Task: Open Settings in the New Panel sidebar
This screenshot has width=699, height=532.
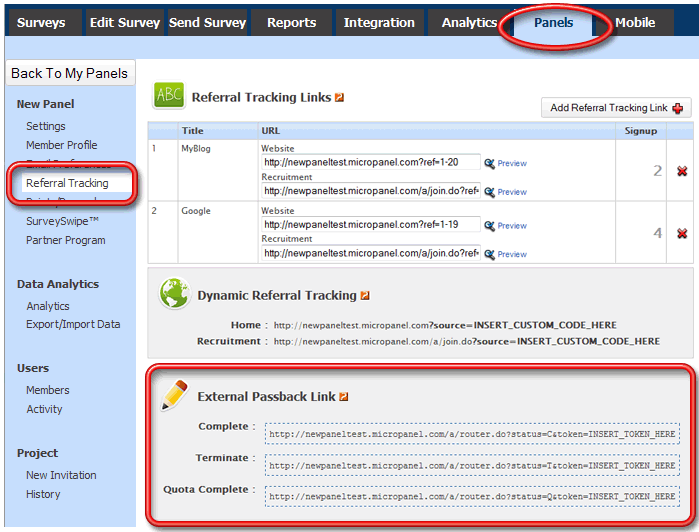Action: click(x=46, y=126)
